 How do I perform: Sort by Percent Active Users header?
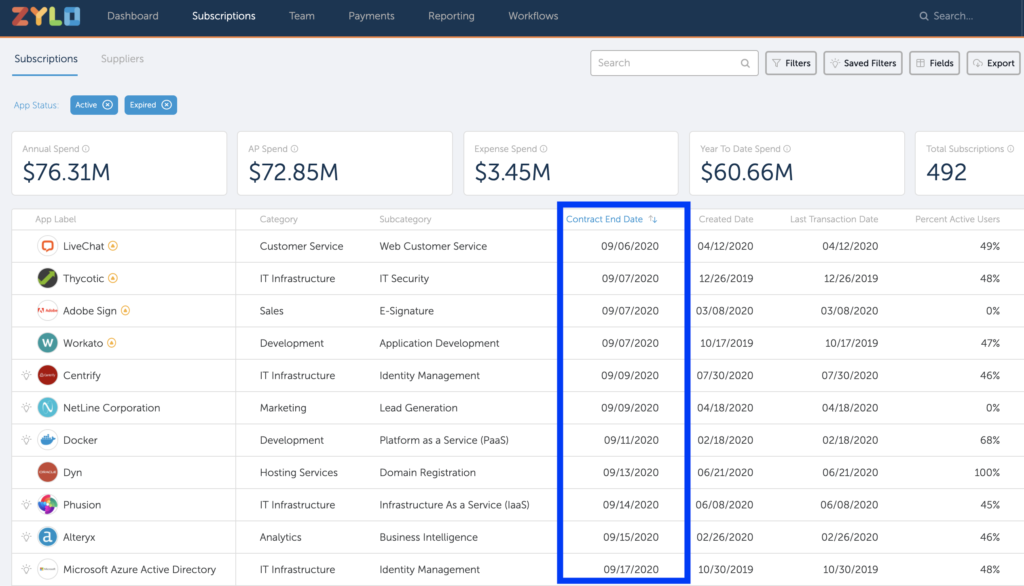tap(957, 219)
